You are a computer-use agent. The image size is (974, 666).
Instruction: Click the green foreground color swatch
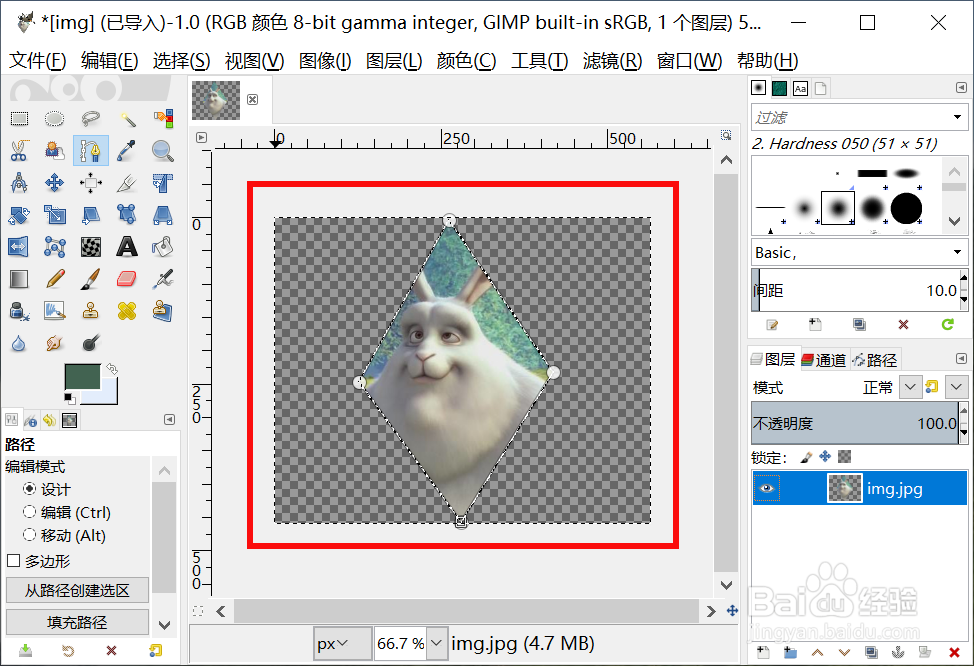coord(82,376)
